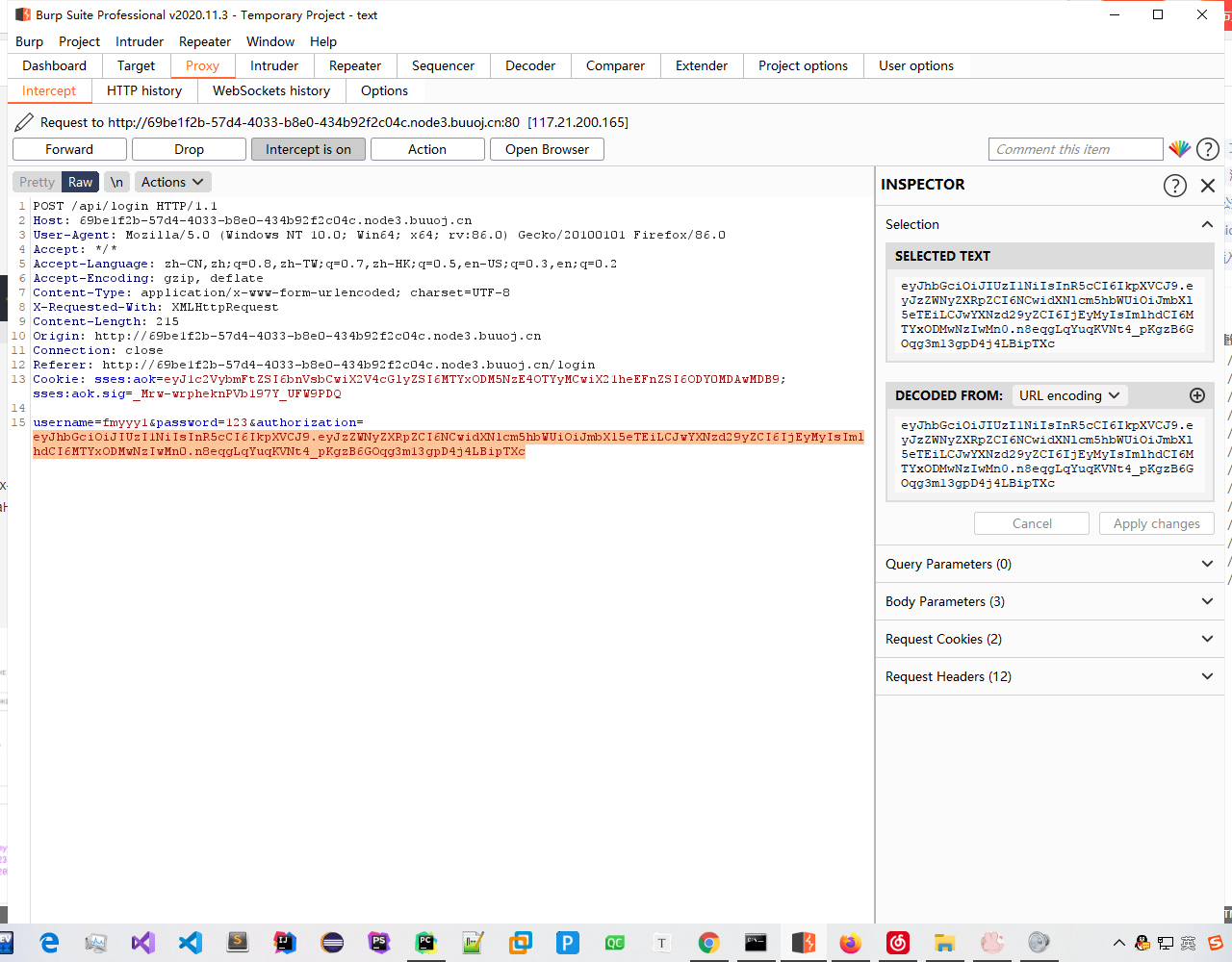Open the URL encoding dropdown

pos(1069,395)
